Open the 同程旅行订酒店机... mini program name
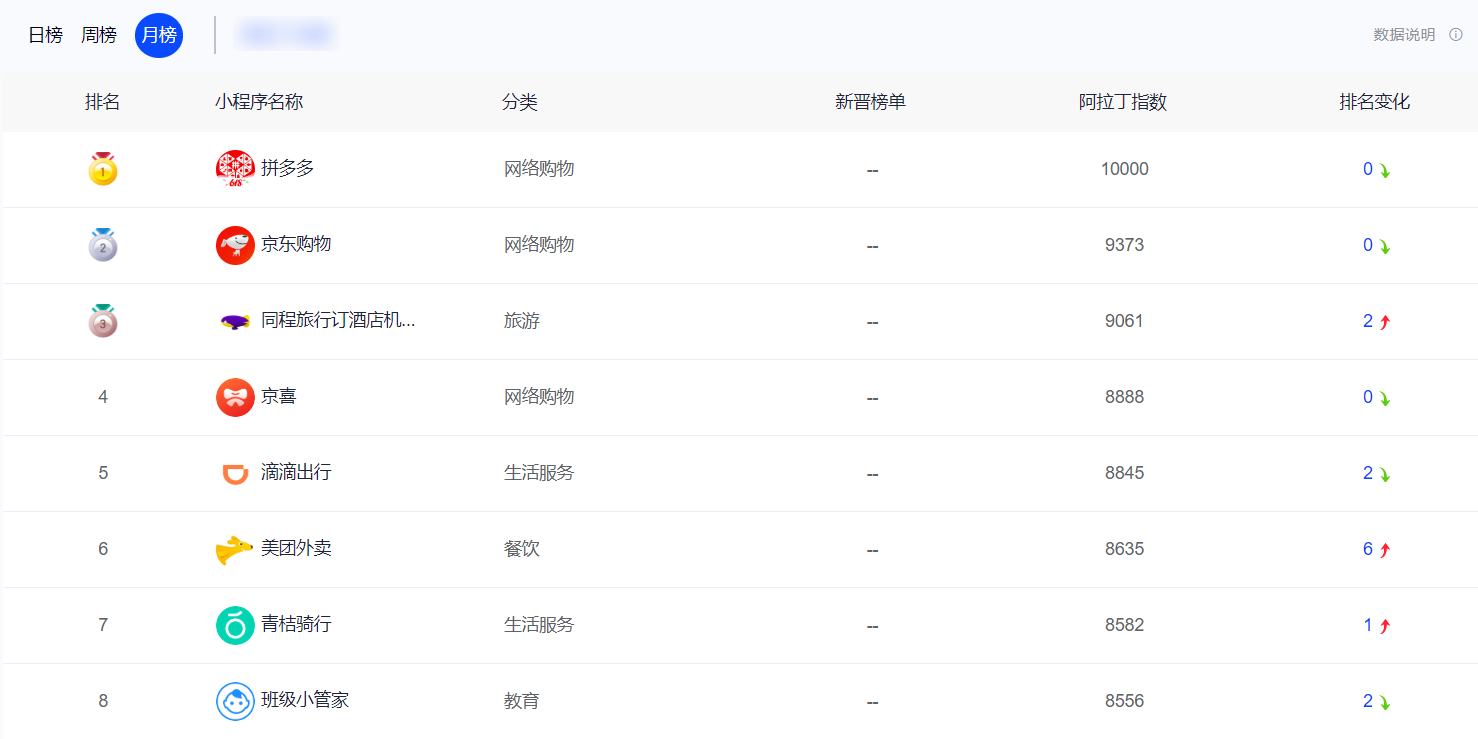Image resolution: width=1478 pixels, height=739 pixels. tap(338, 320)
